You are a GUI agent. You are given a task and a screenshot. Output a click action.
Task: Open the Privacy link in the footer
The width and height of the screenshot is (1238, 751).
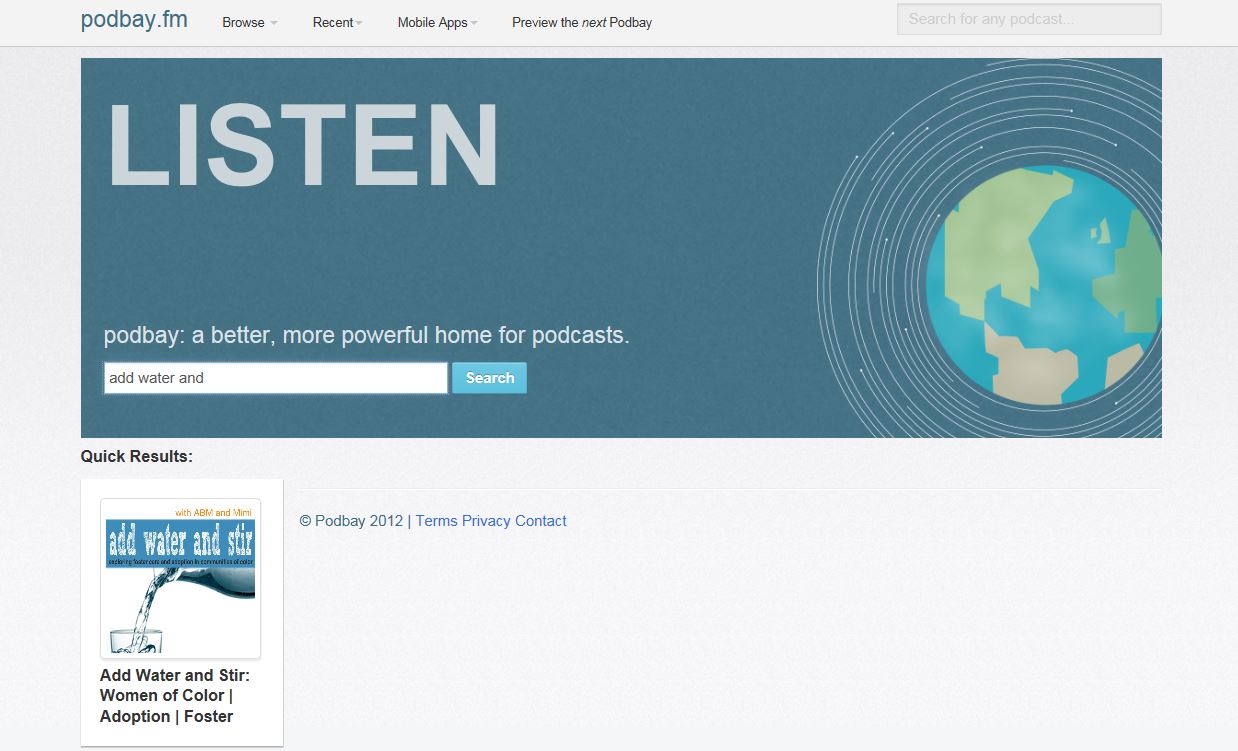(x=486, y=521)
